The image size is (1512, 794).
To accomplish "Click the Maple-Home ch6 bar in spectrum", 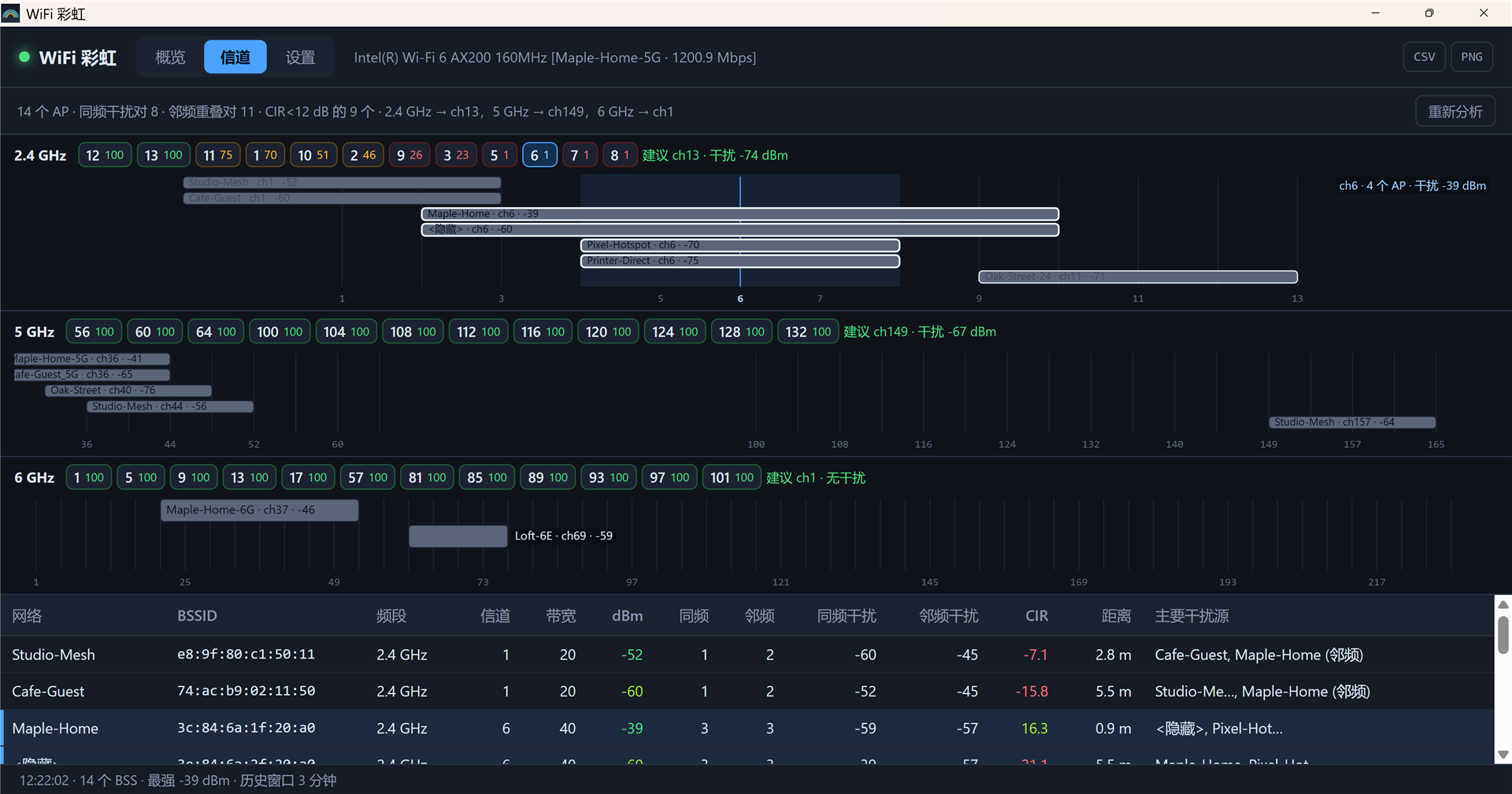I will 740,213.
